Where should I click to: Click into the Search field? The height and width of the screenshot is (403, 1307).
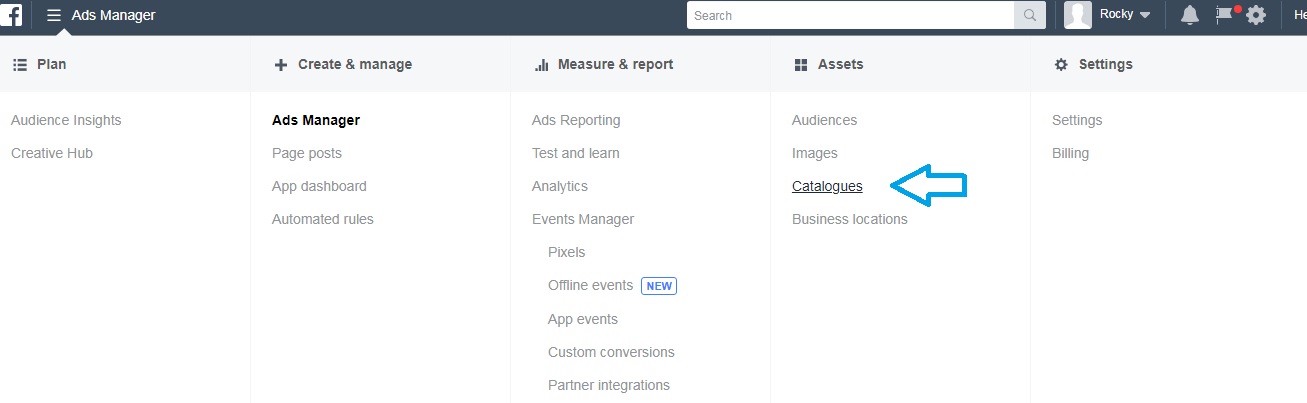pyautogui.click(x=851, y=15)
